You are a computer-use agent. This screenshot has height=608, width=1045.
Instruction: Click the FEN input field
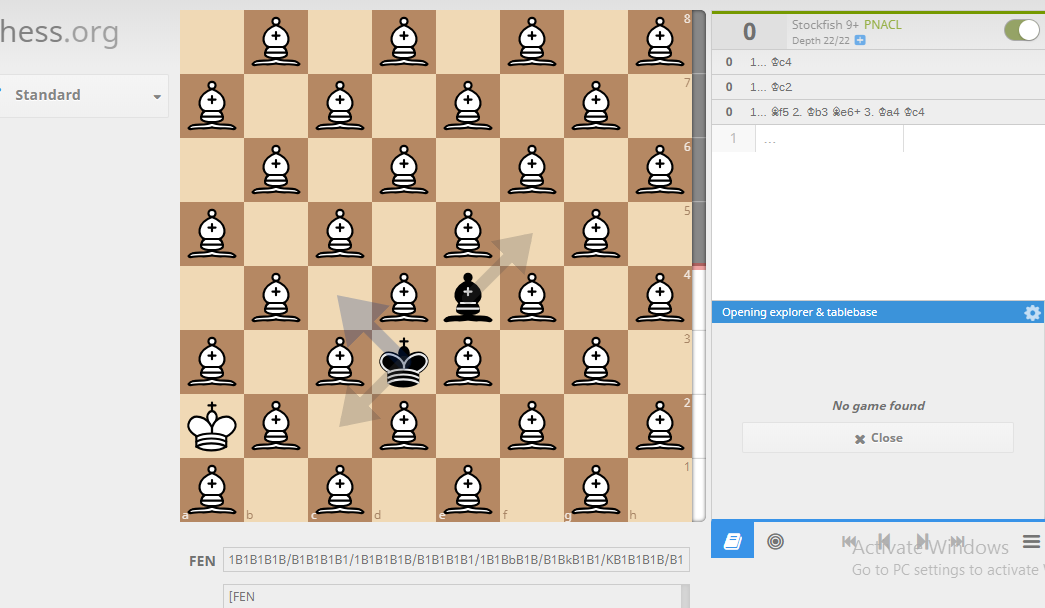pyautogui.click(x=456, y=560)
